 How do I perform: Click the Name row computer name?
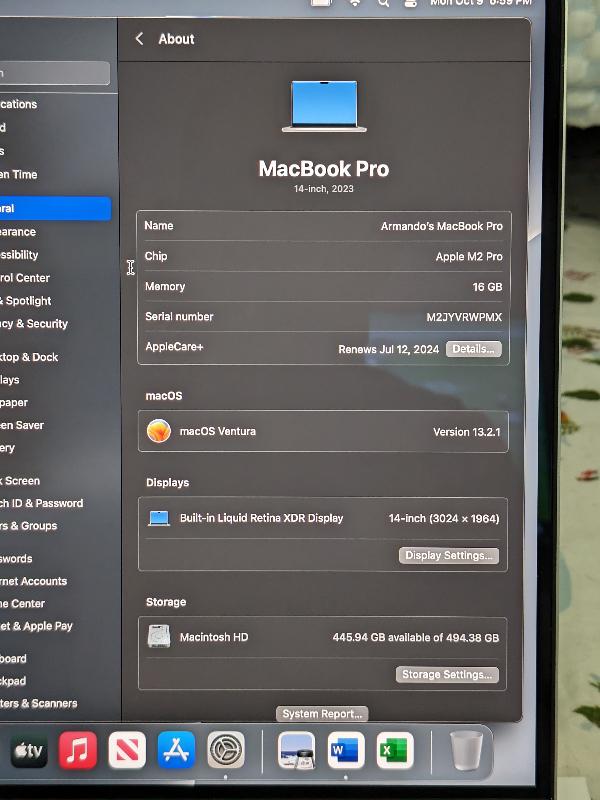tap(441, 226)
